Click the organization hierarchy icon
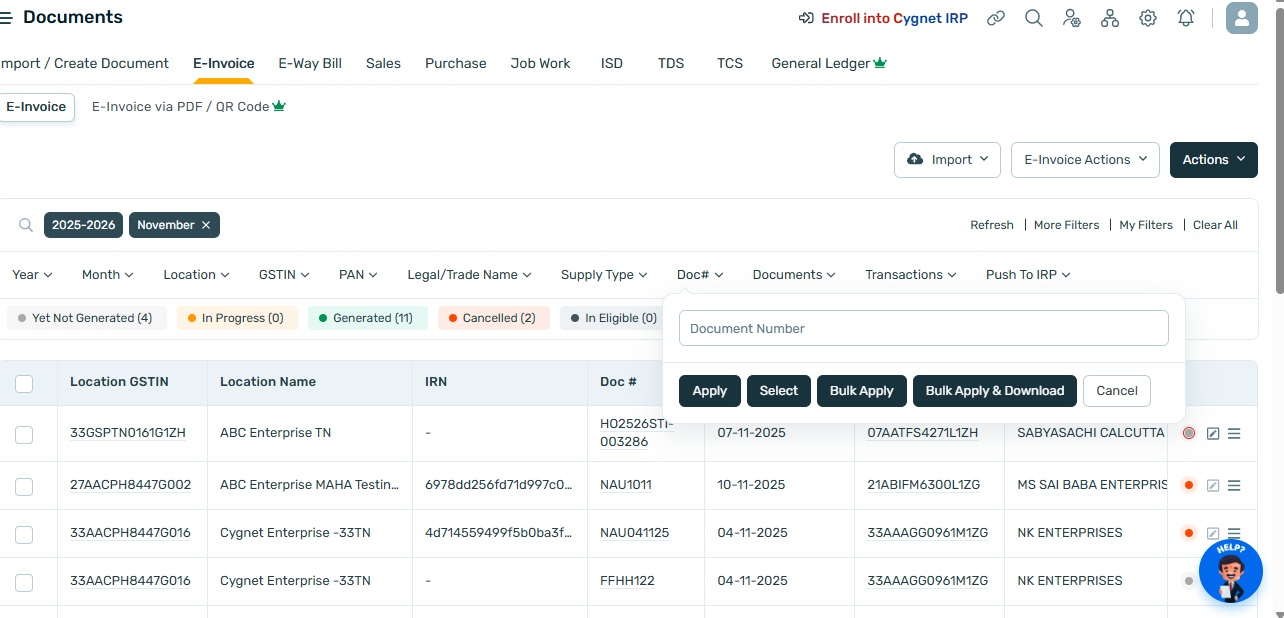Image resolution: width=1284 pixels, height=618 pixels. [x=1109, y=18]
